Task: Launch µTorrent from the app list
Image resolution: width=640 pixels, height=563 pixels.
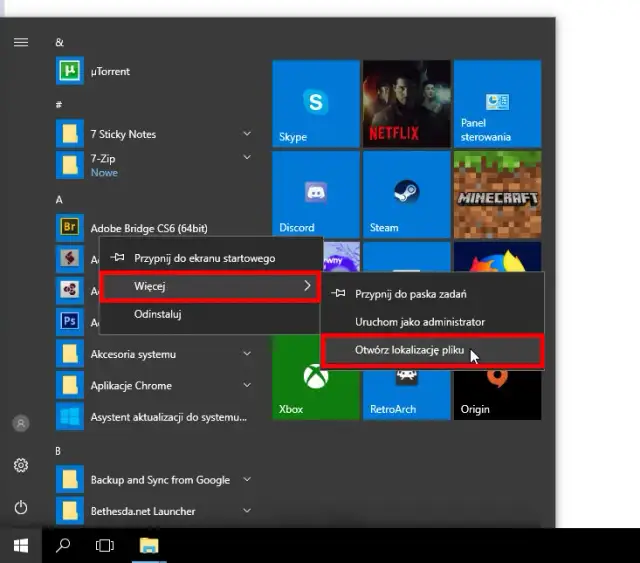Action: (70, 71)
